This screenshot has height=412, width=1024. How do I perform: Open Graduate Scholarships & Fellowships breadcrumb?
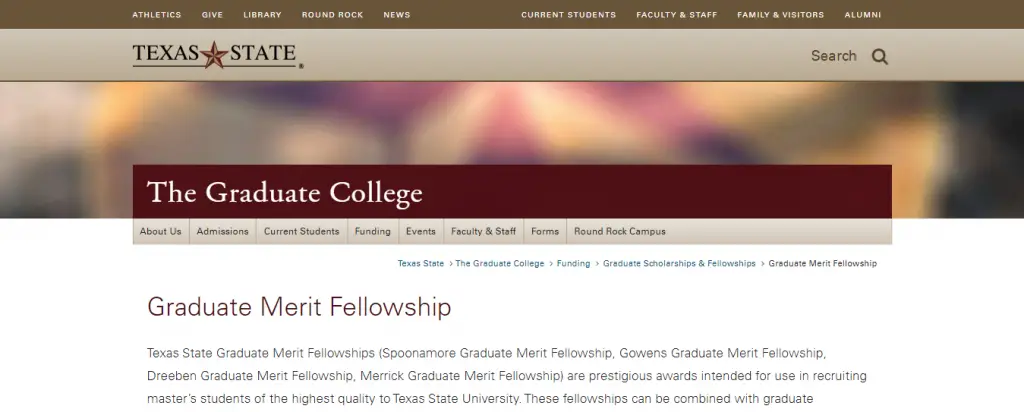[679, 263]
